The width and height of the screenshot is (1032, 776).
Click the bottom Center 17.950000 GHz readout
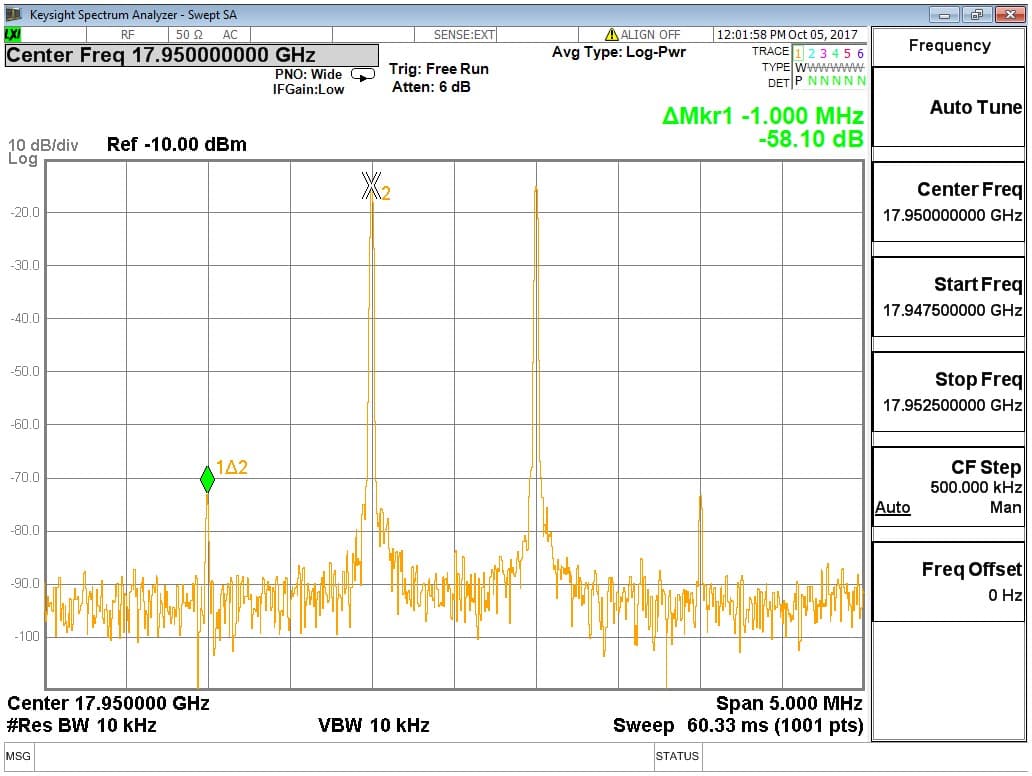pos(109,703)
